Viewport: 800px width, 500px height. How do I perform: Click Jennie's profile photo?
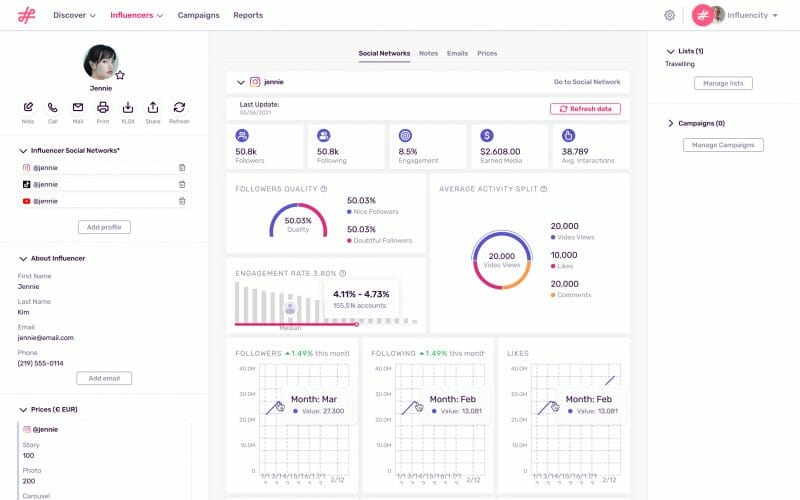pos(101,62)
